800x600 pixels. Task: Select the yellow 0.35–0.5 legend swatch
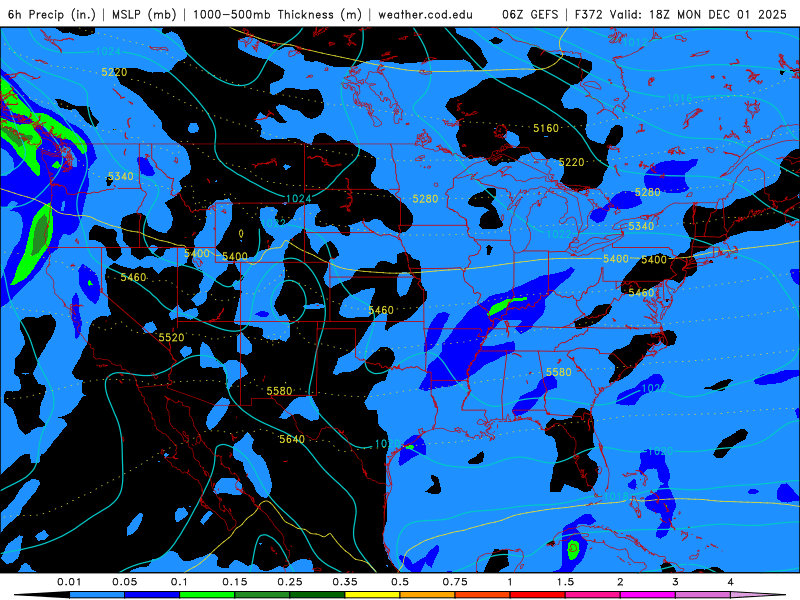(372, 595)
